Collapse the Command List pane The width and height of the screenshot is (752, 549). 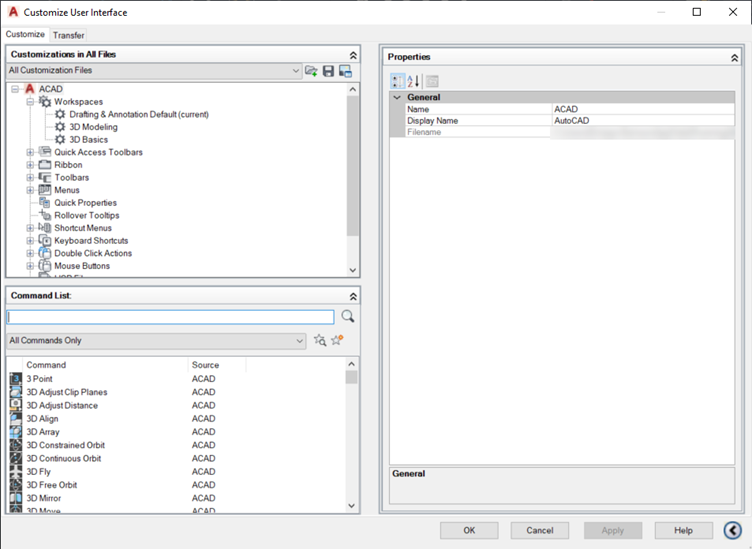coord(353,296)
